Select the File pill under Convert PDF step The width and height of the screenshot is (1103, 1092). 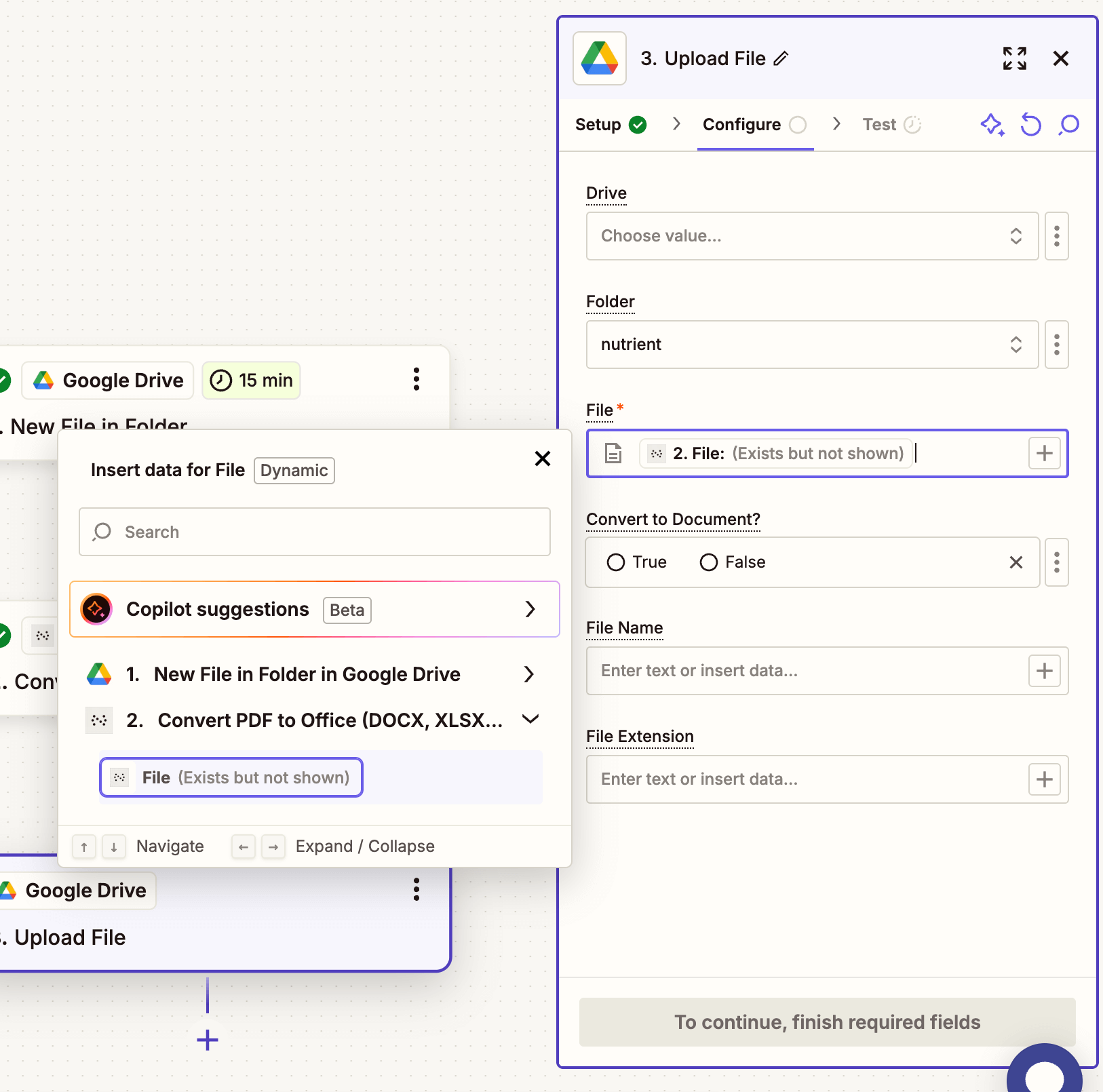pyautogui.click(x=231, y=777)
